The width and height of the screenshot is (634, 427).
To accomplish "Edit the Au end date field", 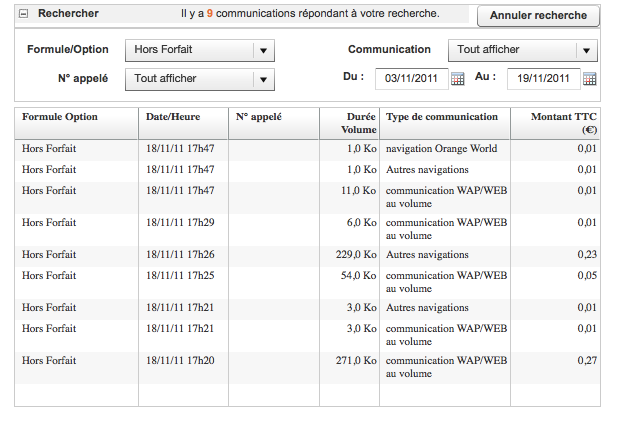I will click(543, 79).
